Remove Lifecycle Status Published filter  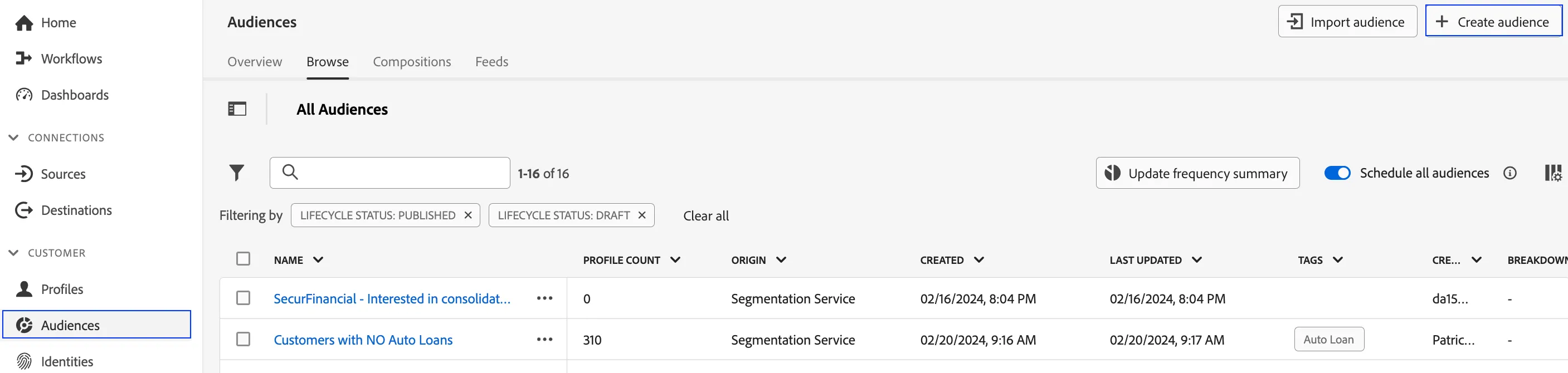[468, 215]
